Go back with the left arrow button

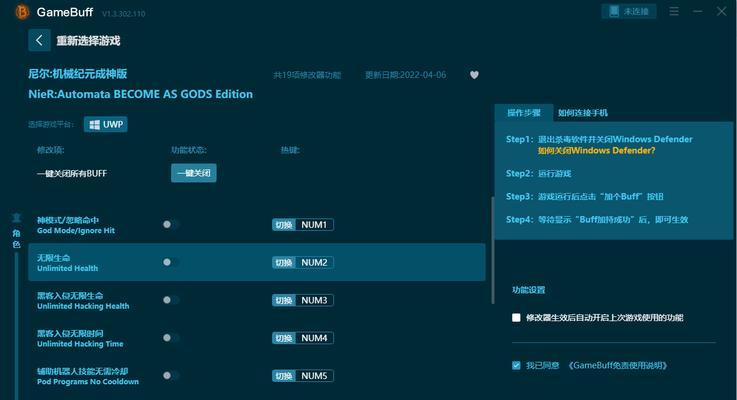pos(39,40)
